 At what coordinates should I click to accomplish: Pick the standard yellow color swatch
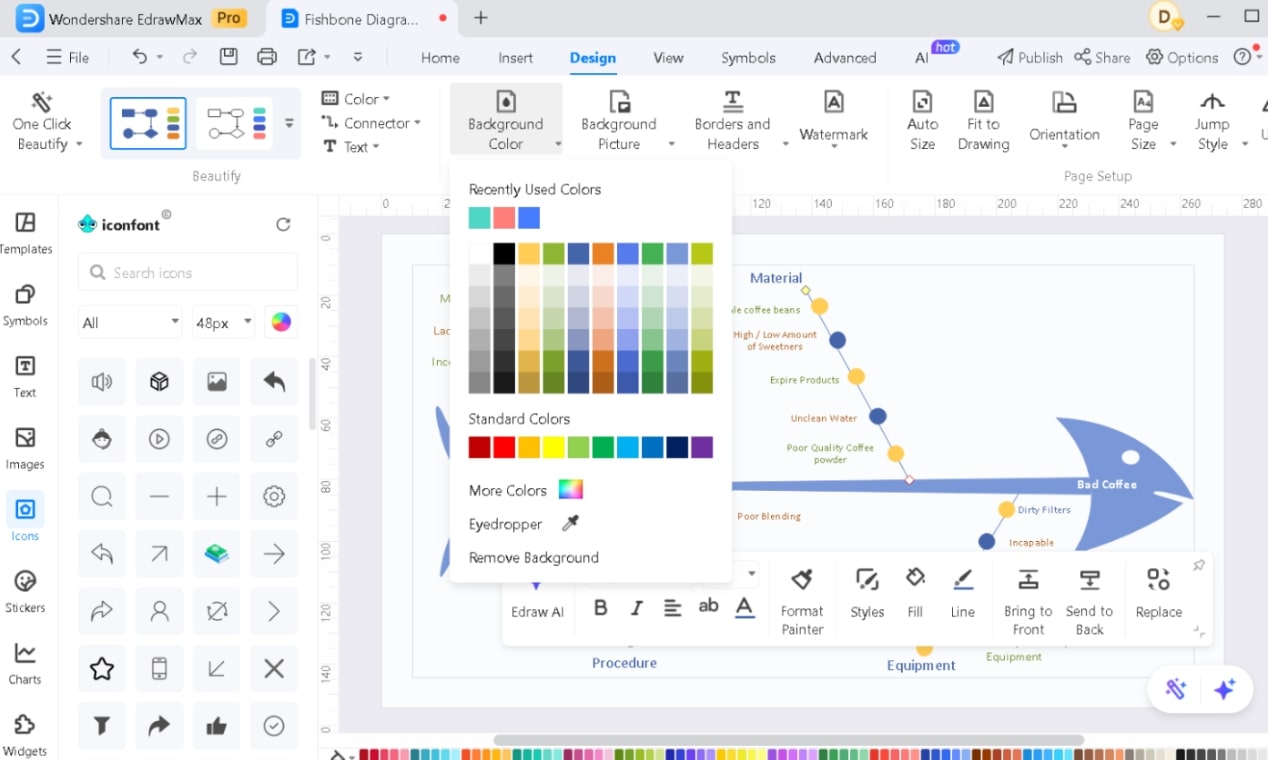click(x=553, y=447)
